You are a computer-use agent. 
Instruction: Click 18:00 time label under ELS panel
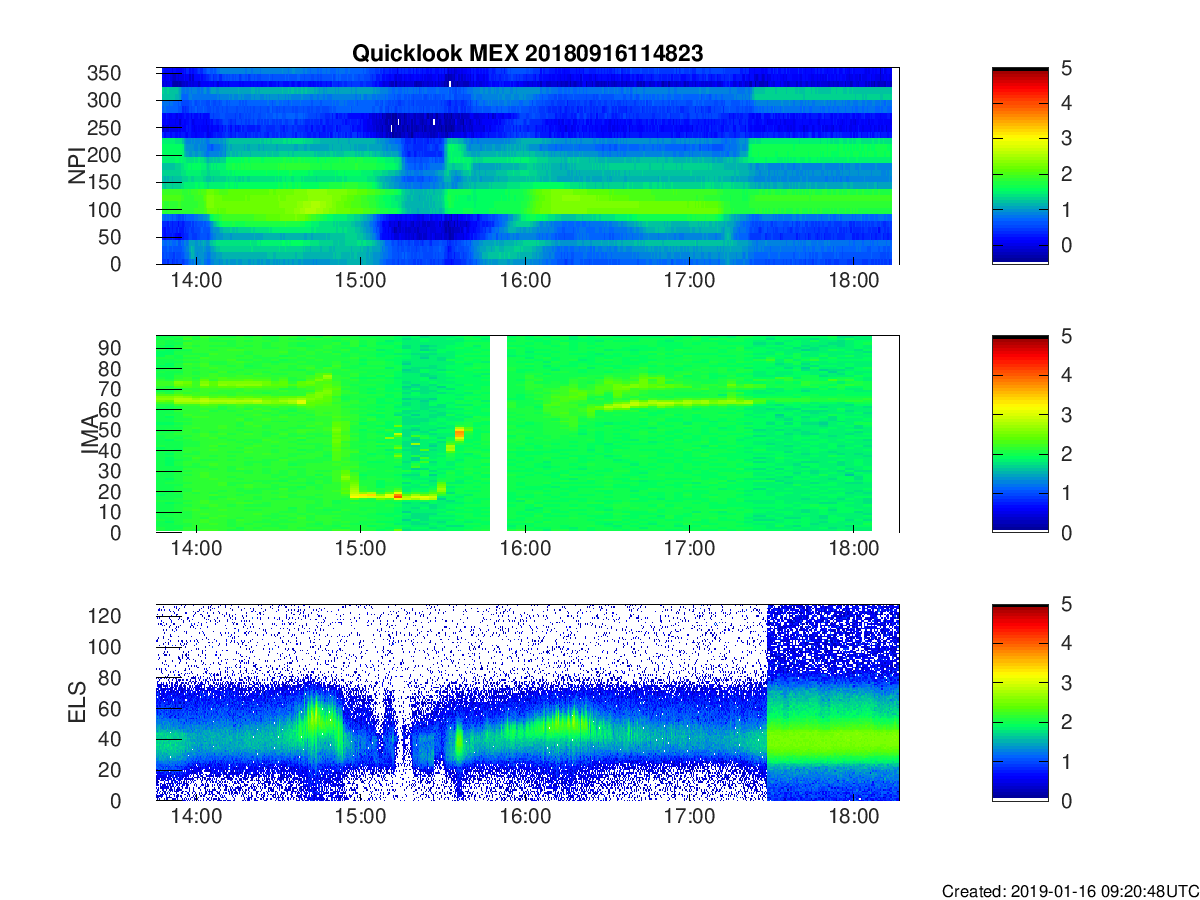[x=853, y=817]
